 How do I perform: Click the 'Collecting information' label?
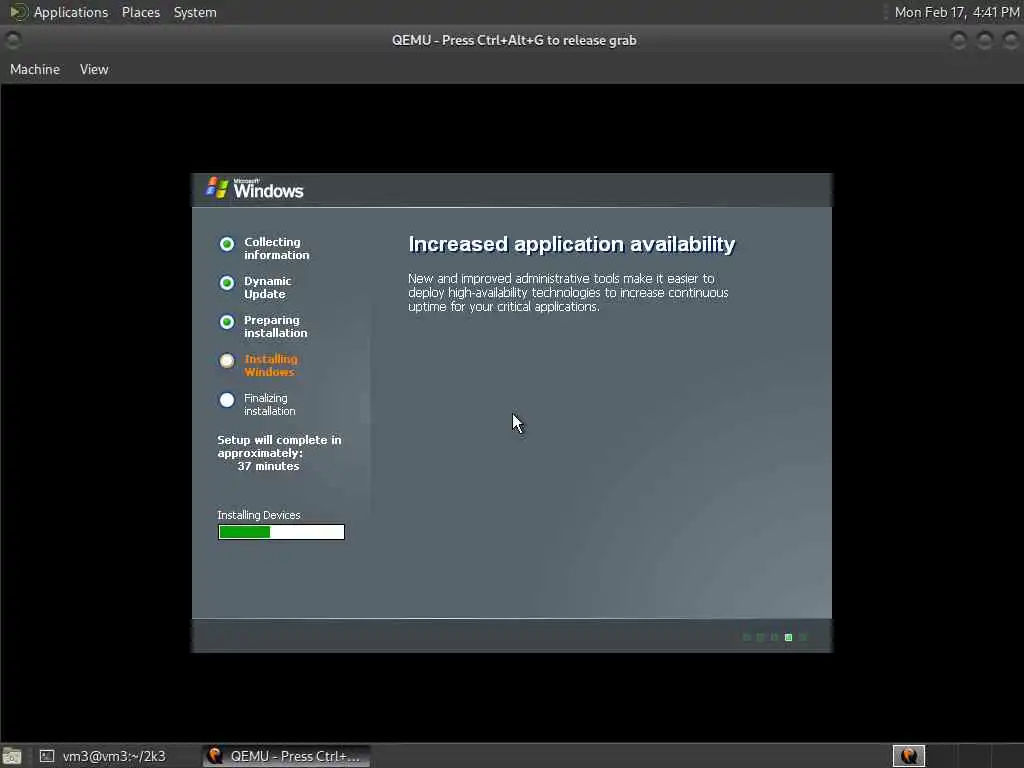click(x=276, y=248)
